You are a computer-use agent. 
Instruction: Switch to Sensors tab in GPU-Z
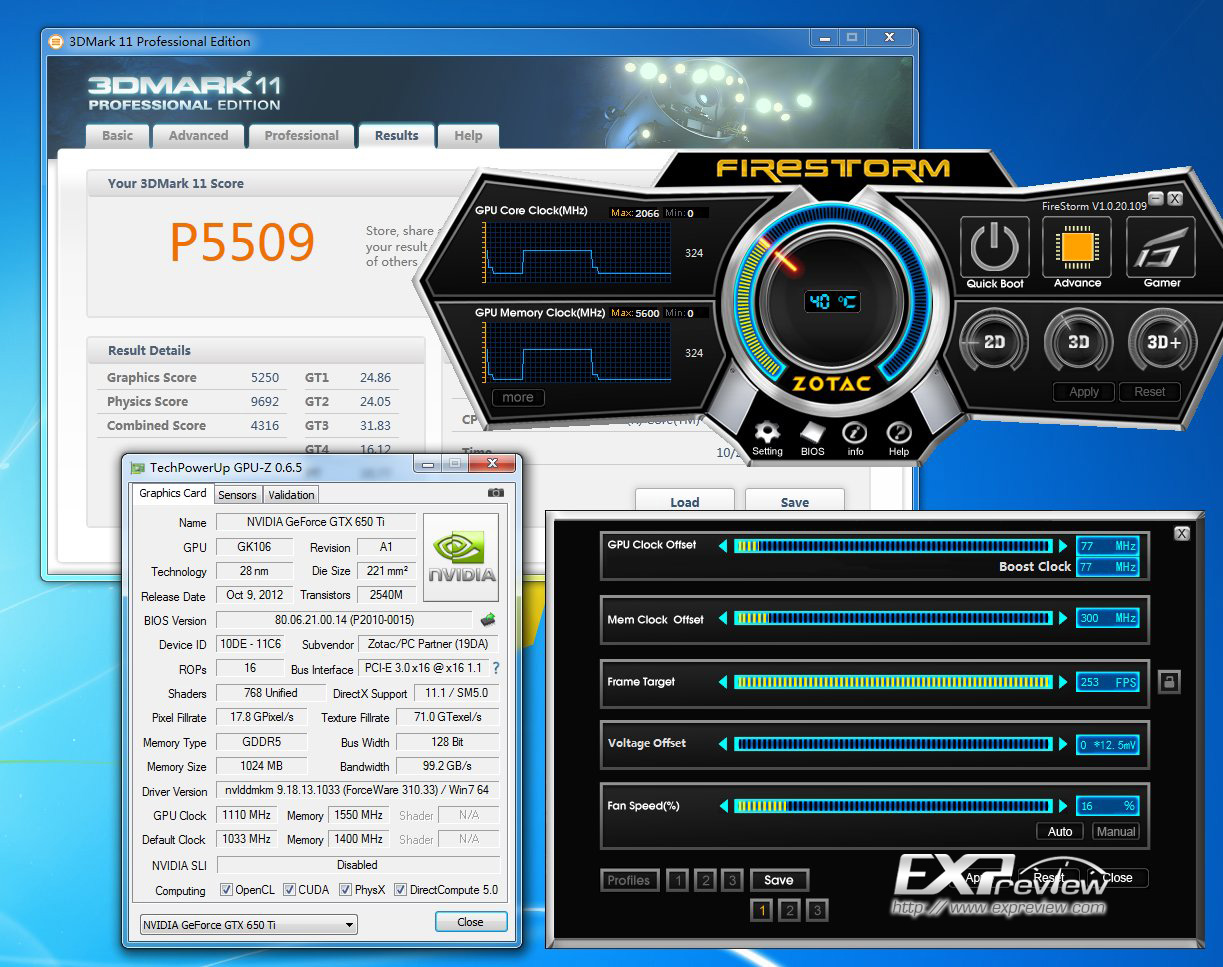click(237, 494)
